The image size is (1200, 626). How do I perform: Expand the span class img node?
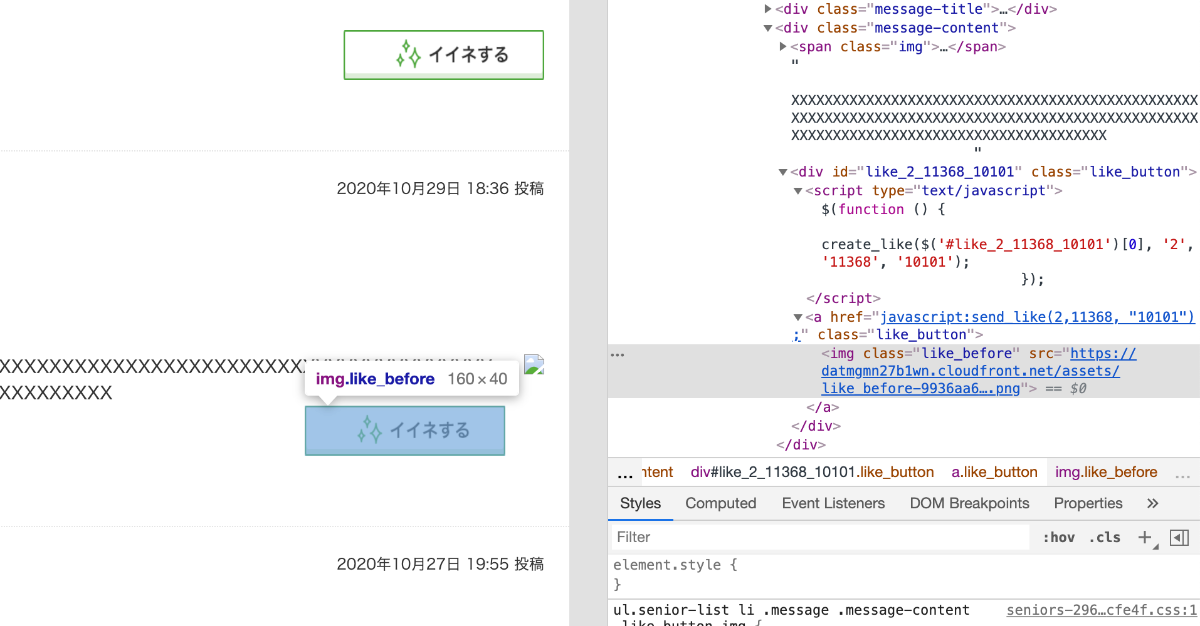pyautogui.click(x=783, y=46)
